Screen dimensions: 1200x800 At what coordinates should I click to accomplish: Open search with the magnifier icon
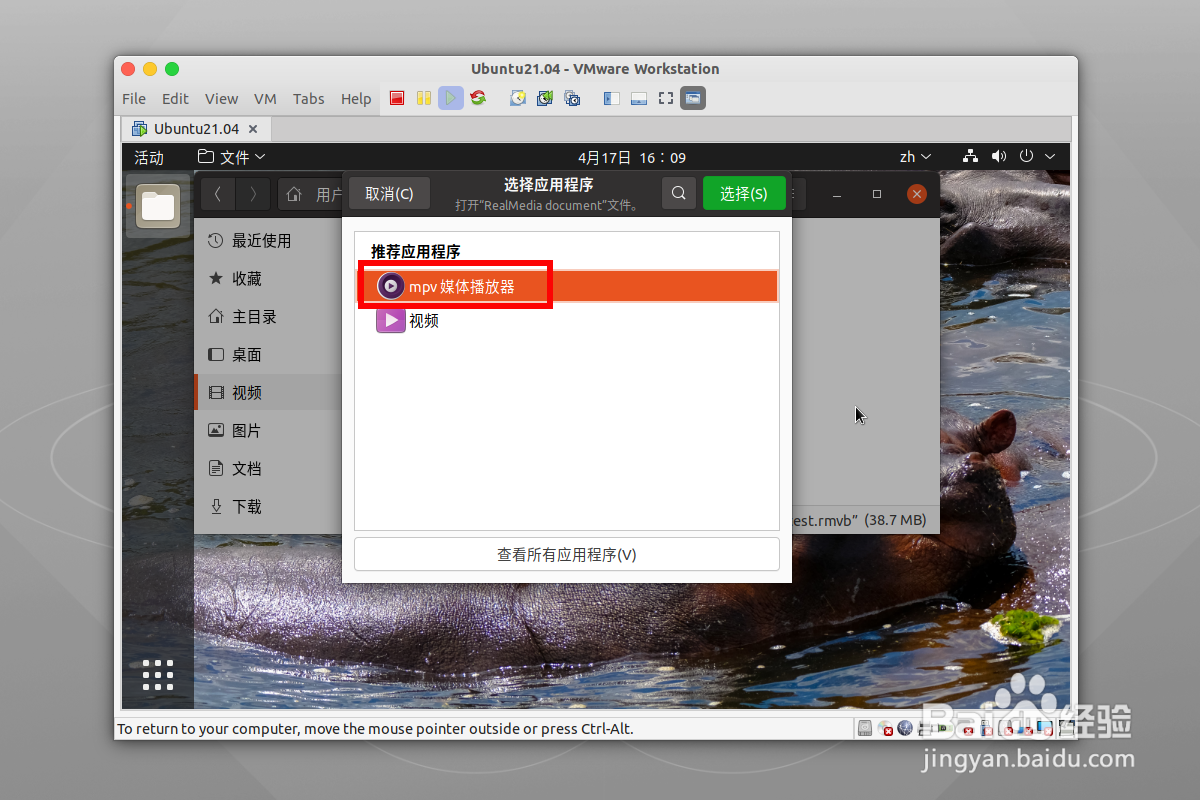pyautogui.click(x=678, y=193)
